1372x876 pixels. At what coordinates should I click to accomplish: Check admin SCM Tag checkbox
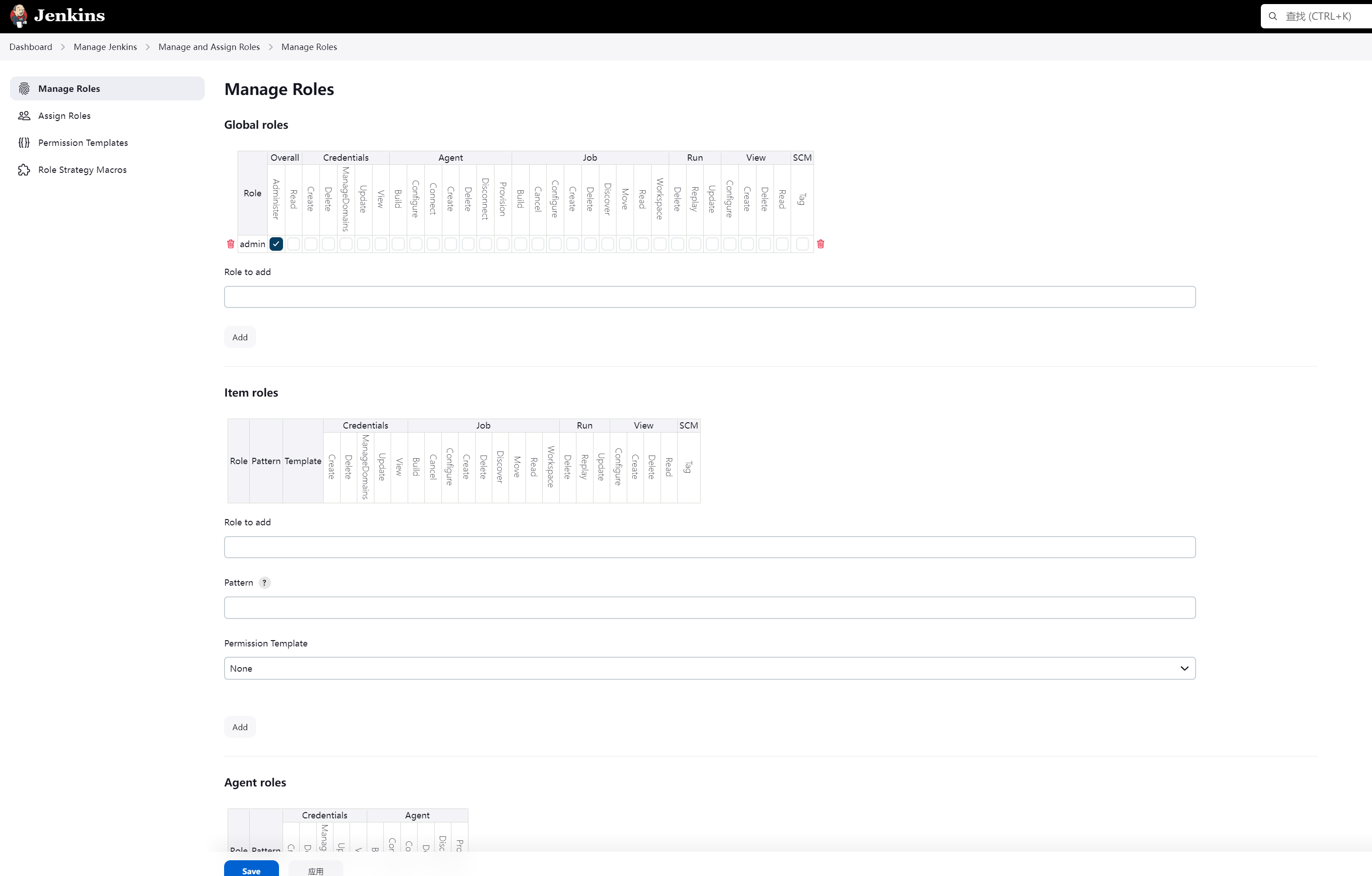[802, 244]
